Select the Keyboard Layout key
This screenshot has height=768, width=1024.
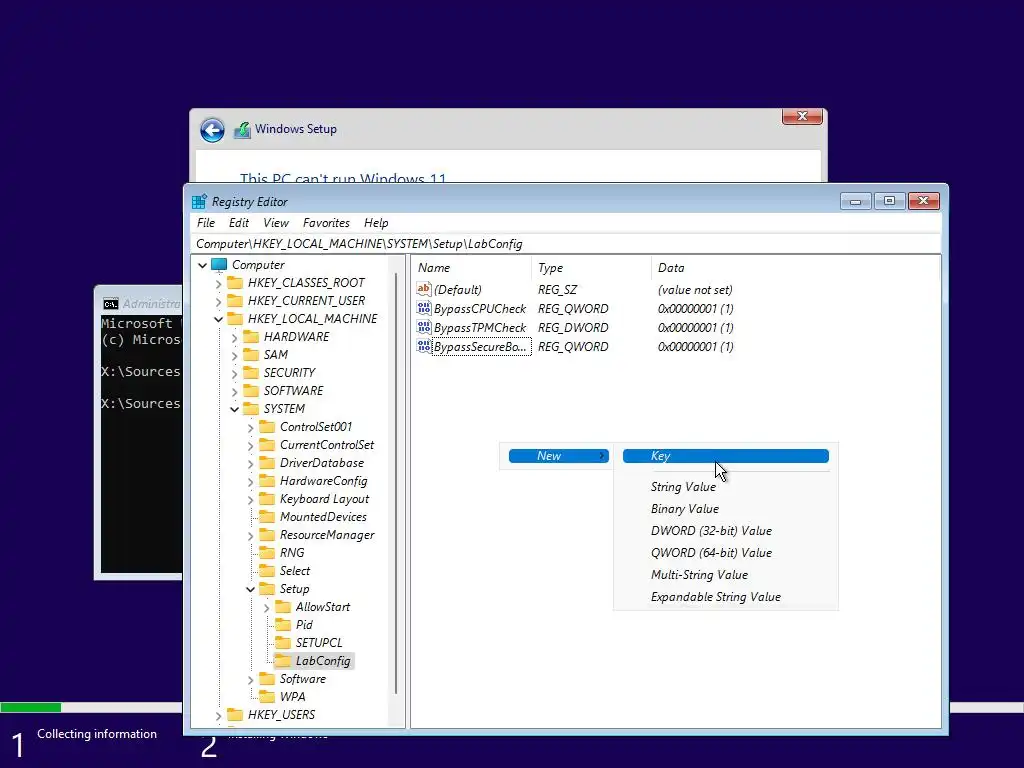pyautogui.click(x=325, y=499)
